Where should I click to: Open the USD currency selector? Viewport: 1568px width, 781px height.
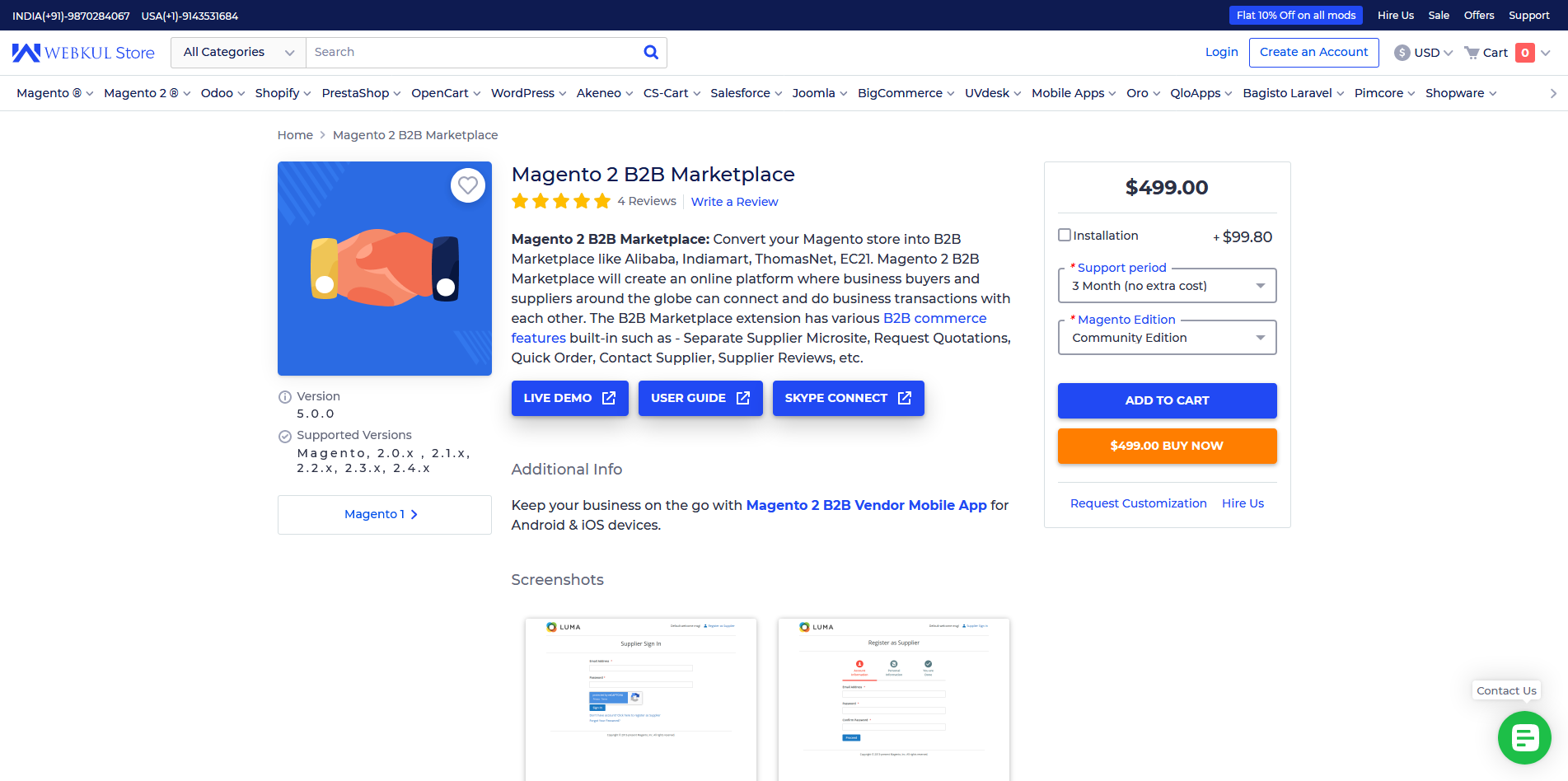(1424, 53)
